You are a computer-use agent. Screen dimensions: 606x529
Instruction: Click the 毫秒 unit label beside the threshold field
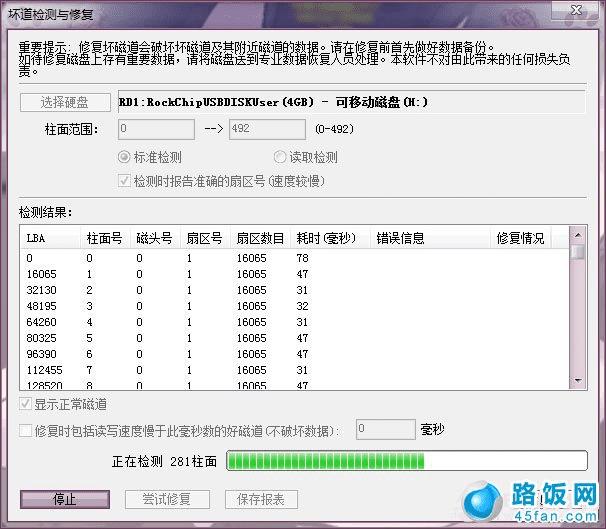(x=432, y=429)
